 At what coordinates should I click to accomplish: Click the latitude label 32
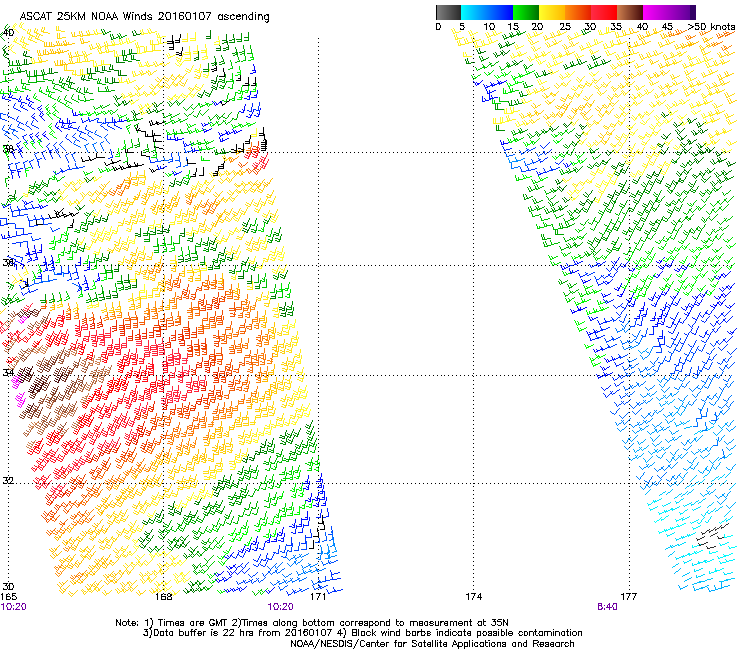[x=8, y=481]
